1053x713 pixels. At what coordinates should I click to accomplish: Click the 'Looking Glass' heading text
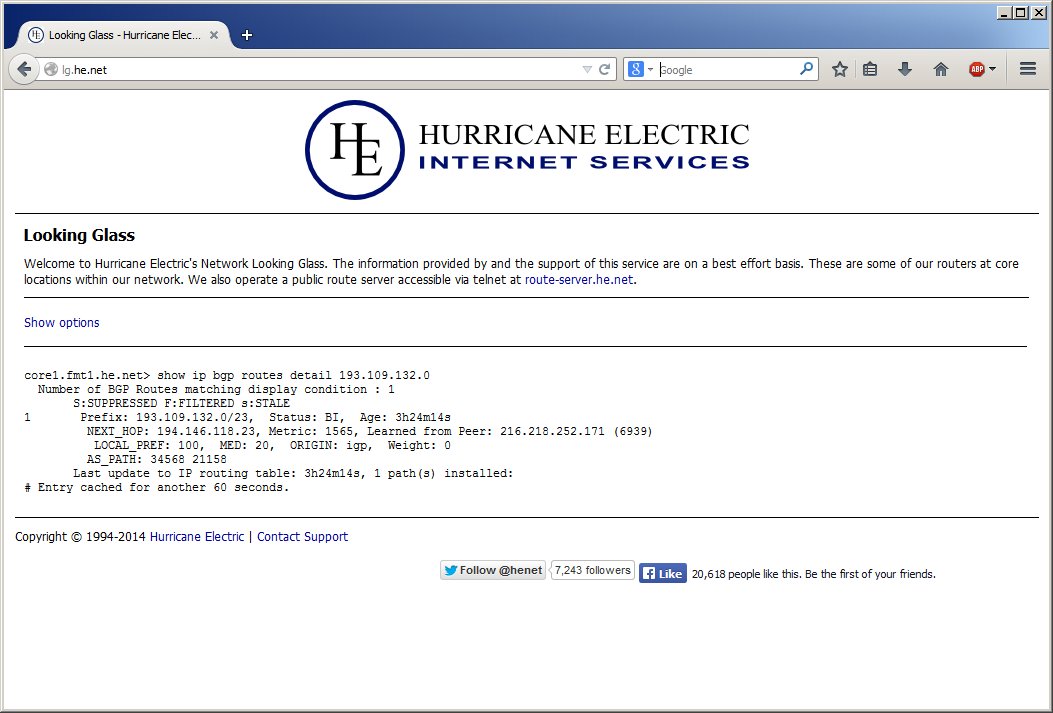pos(79,236)
